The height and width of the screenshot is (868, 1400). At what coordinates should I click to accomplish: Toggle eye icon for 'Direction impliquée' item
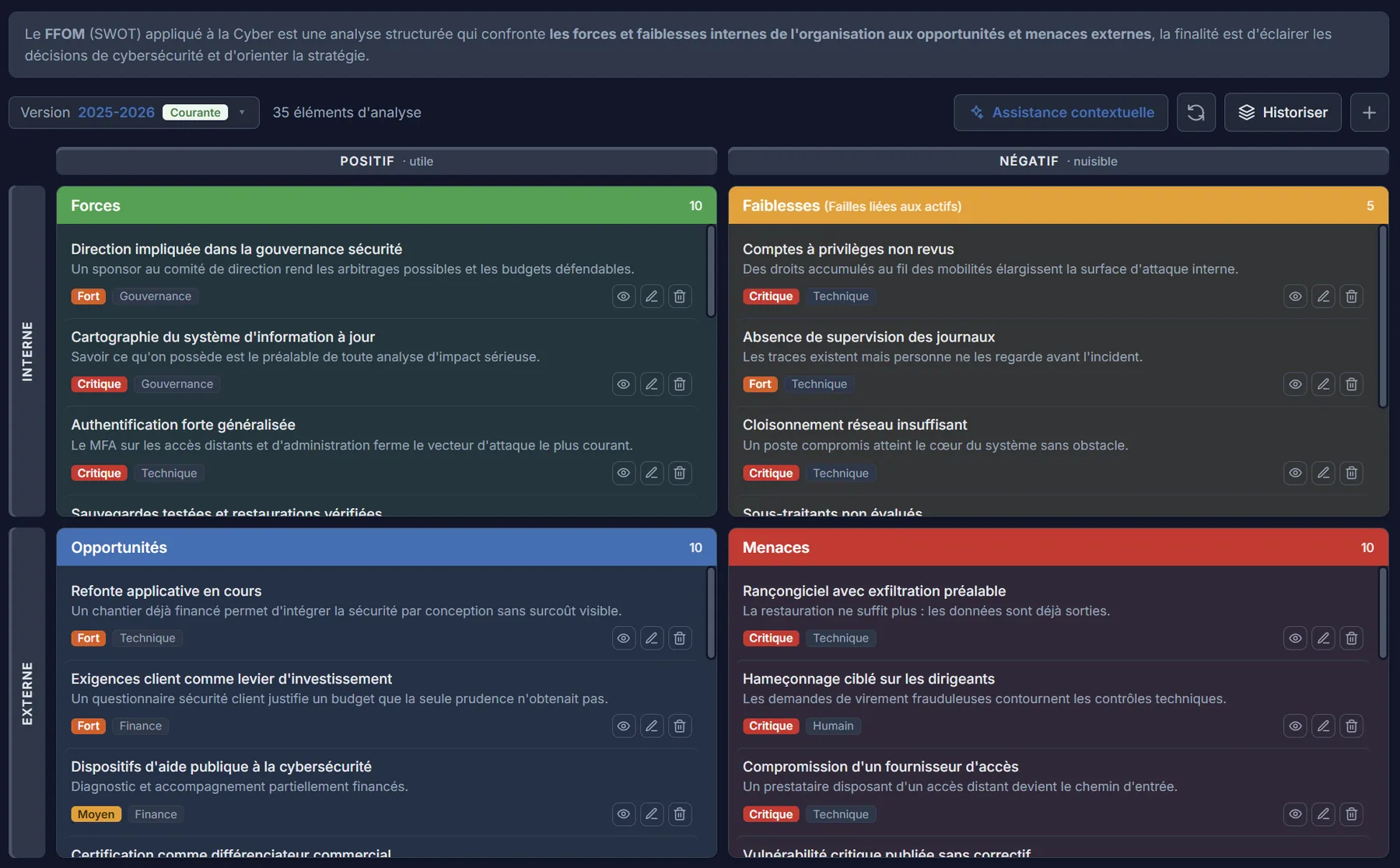coord(624,296)
